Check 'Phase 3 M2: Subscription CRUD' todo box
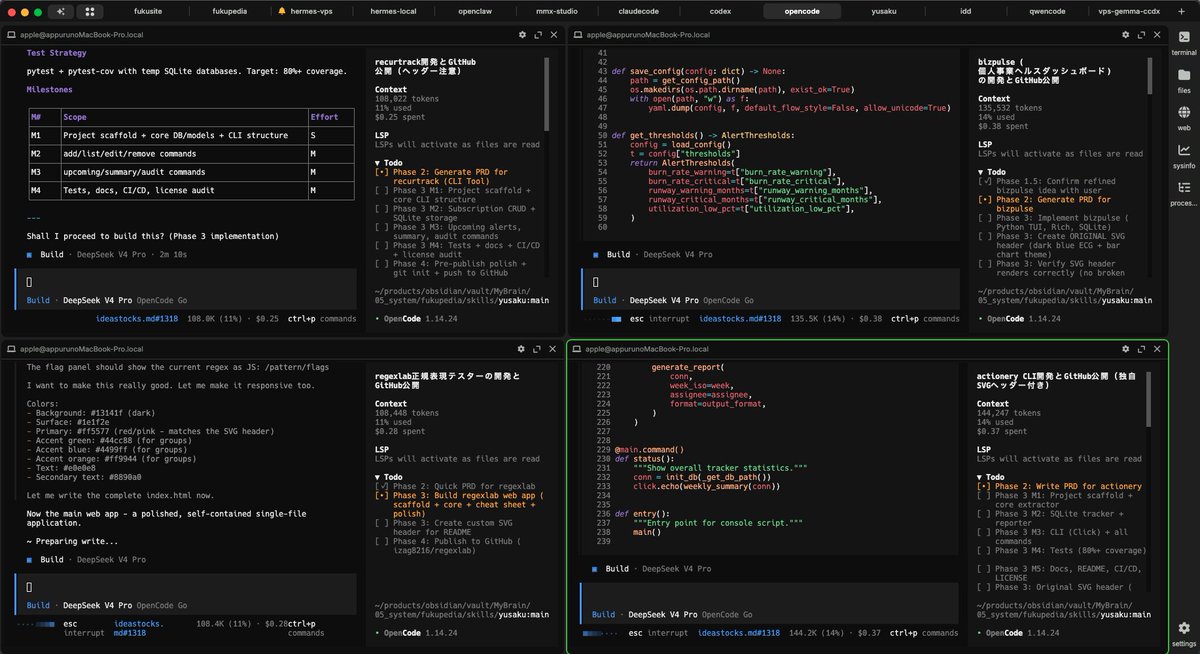1200x654 pixels. click(x=381, y=208)
